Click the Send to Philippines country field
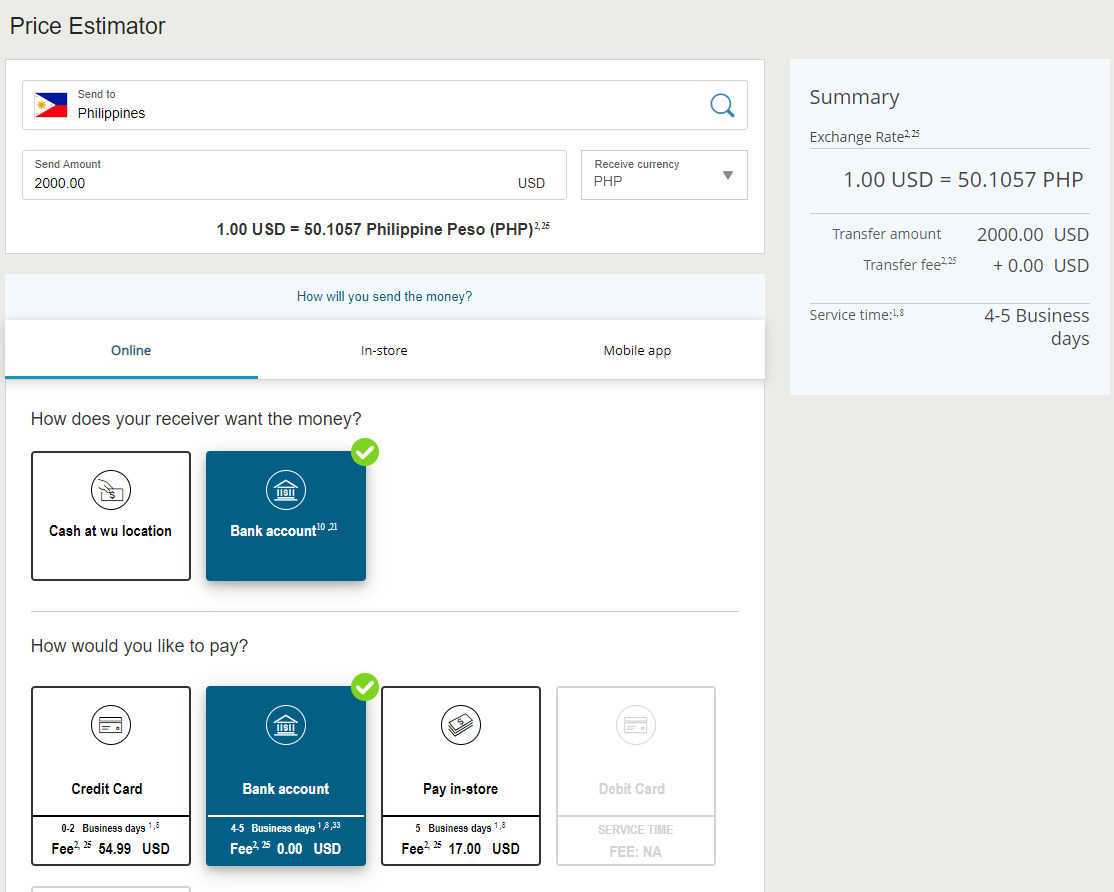The width and height of the screenshot is (1114, 892). 384,105
